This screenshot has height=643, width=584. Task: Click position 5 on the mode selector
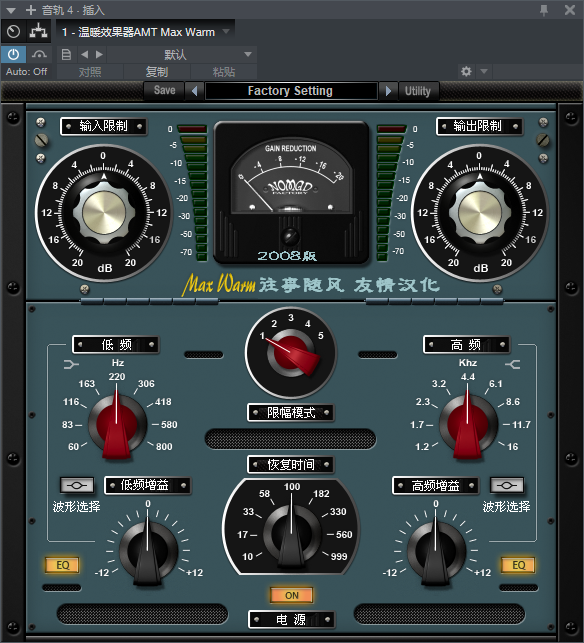tap(321, 335)
